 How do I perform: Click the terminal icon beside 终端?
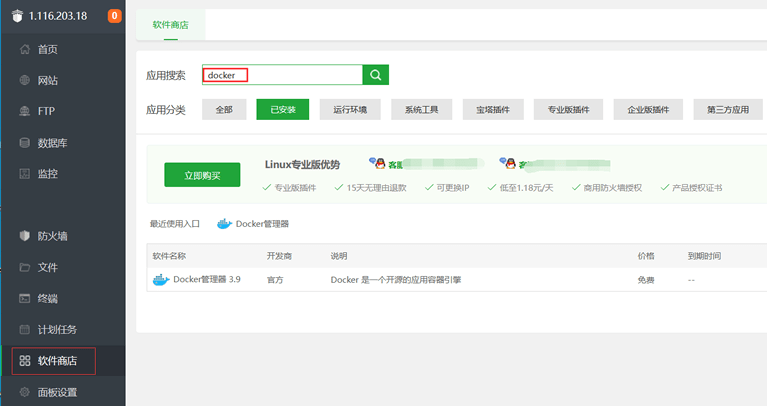[24, 298]
